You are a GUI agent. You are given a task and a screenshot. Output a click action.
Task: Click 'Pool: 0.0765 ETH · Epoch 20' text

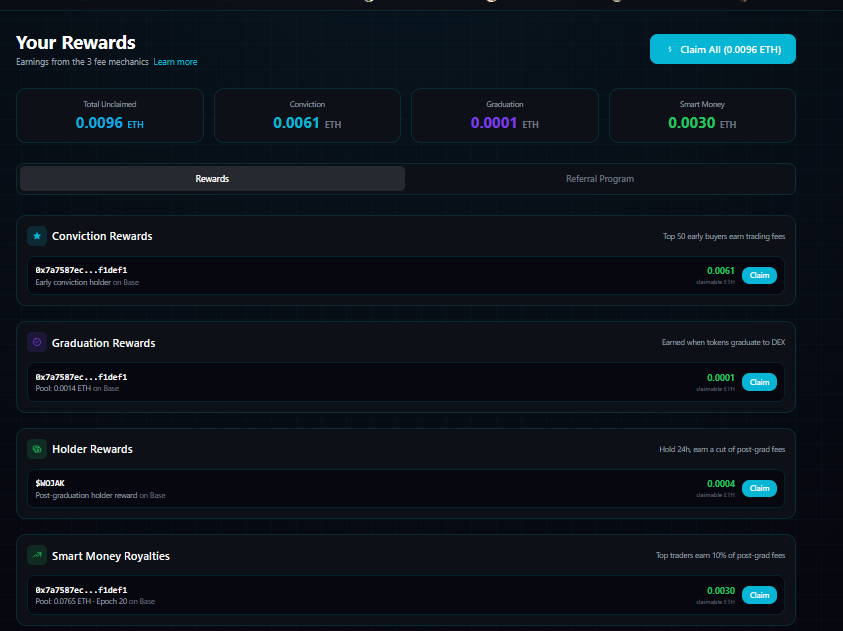click(x=81, y=601)
